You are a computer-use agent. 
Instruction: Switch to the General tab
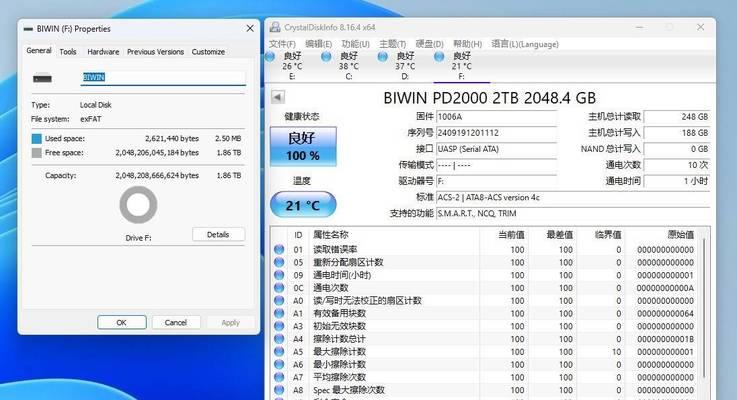pos(39,50)
